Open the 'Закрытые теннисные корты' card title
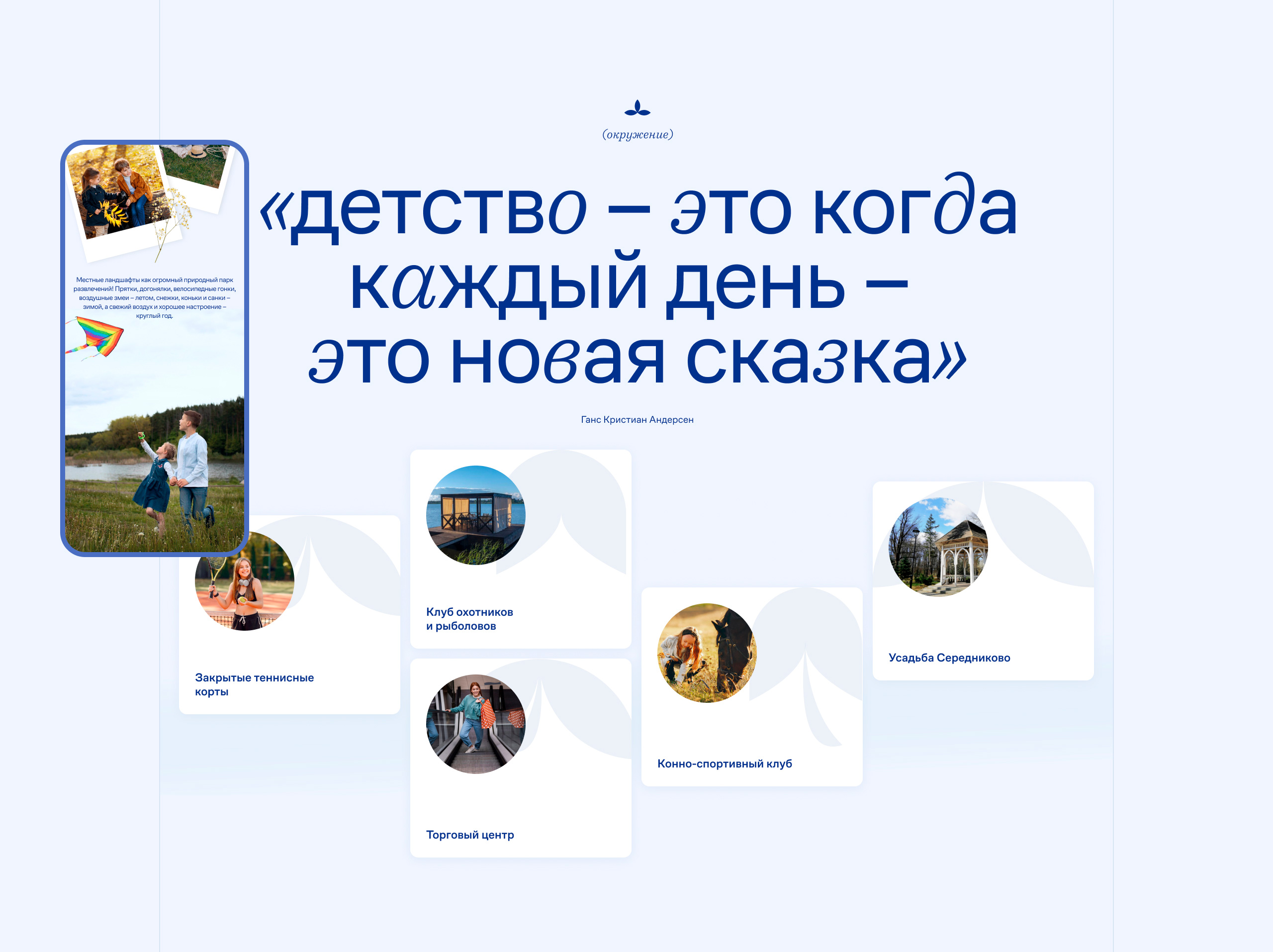This screenshot has width=1273, height=952. [x=254, y=684]
